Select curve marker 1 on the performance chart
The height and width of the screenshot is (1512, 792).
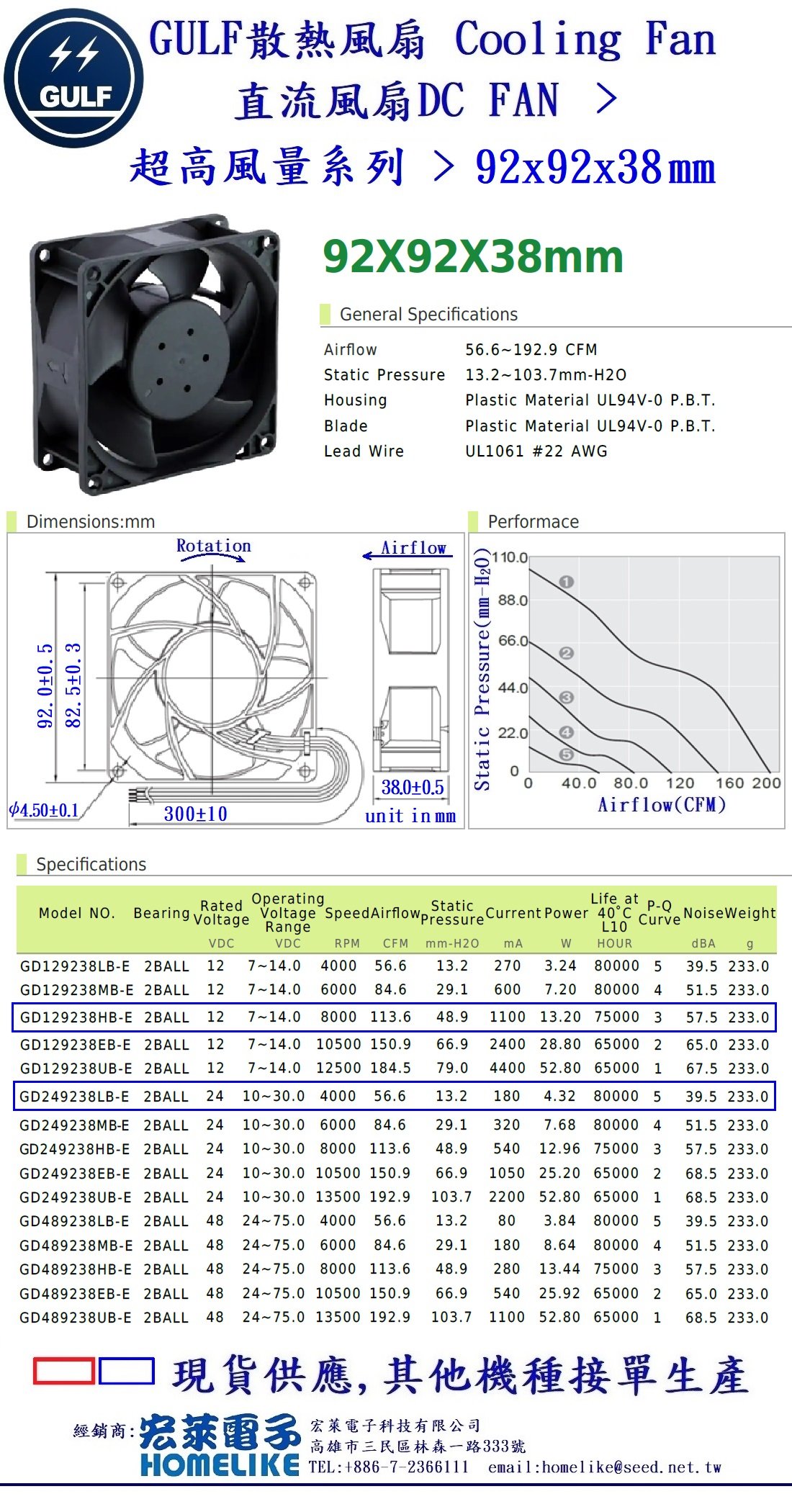566,582
